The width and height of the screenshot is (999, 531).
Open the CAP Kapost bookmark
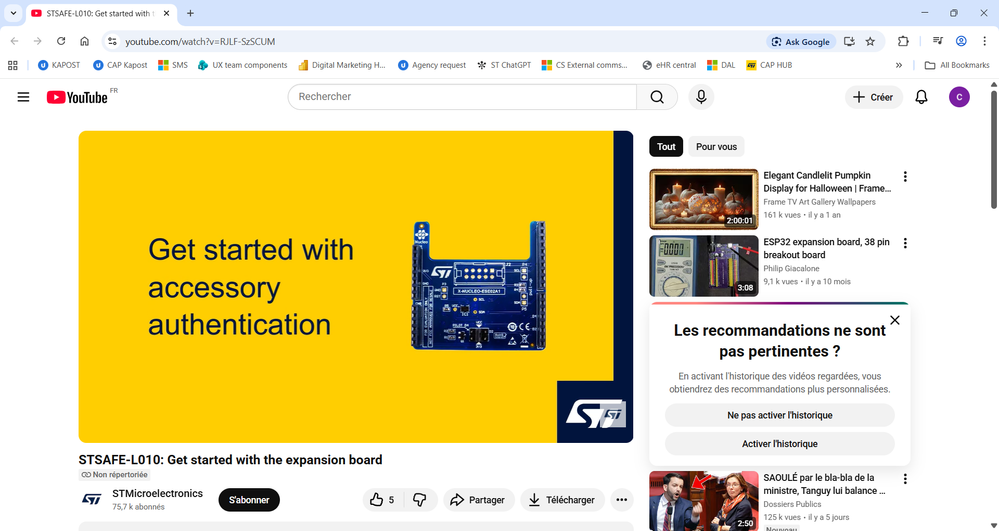120,65
